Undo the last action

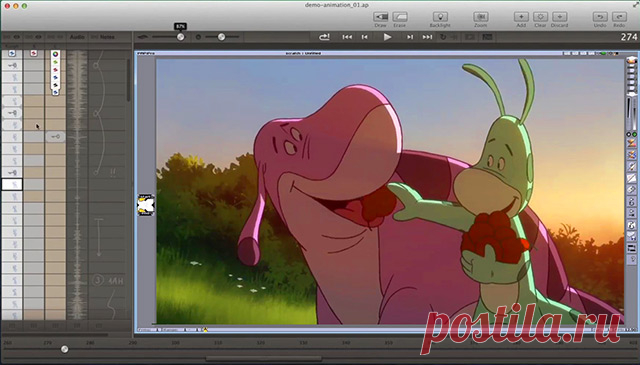click(x=600, y=17)
